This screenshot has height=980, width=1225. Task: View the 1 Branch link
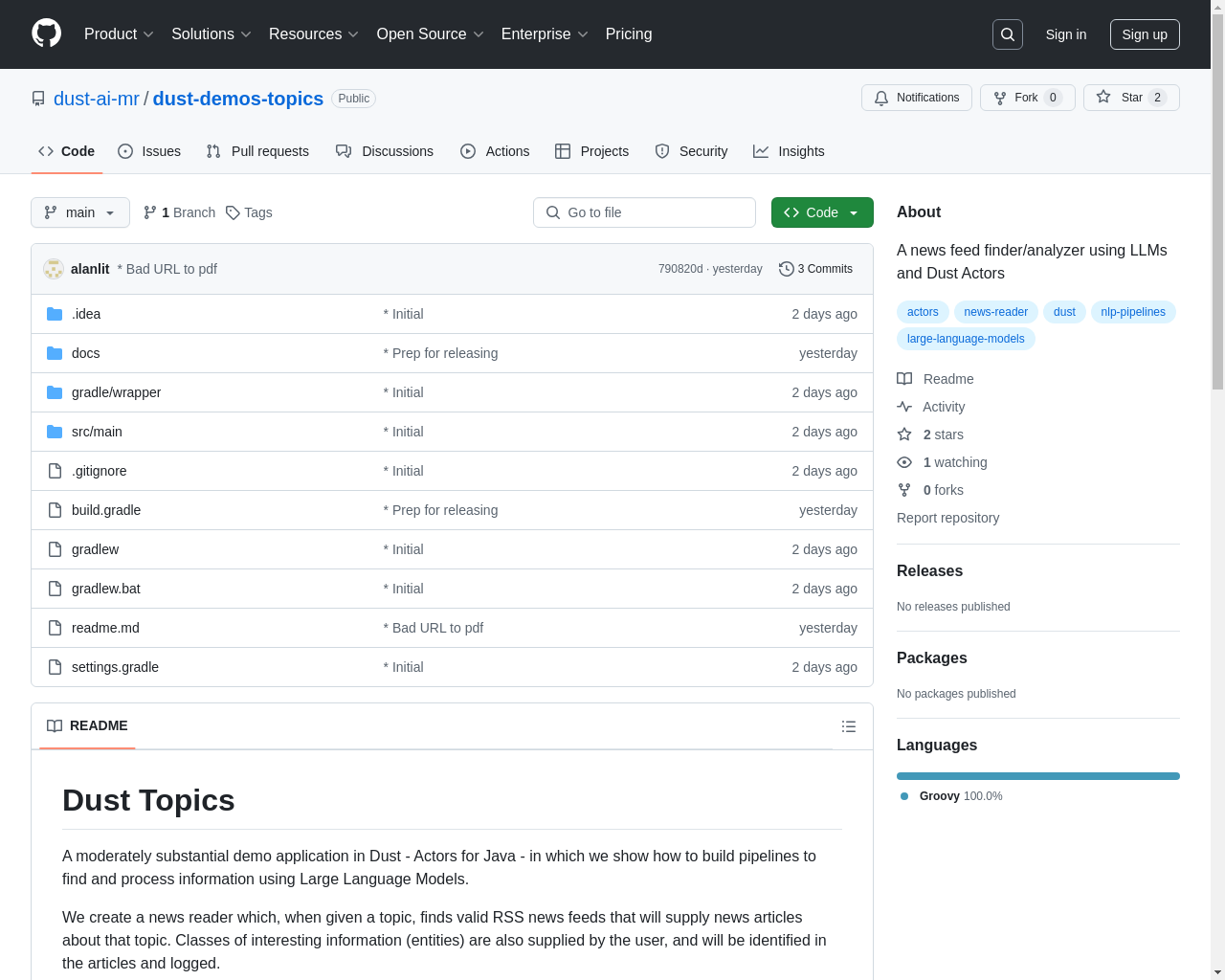[x=179, y=212]
